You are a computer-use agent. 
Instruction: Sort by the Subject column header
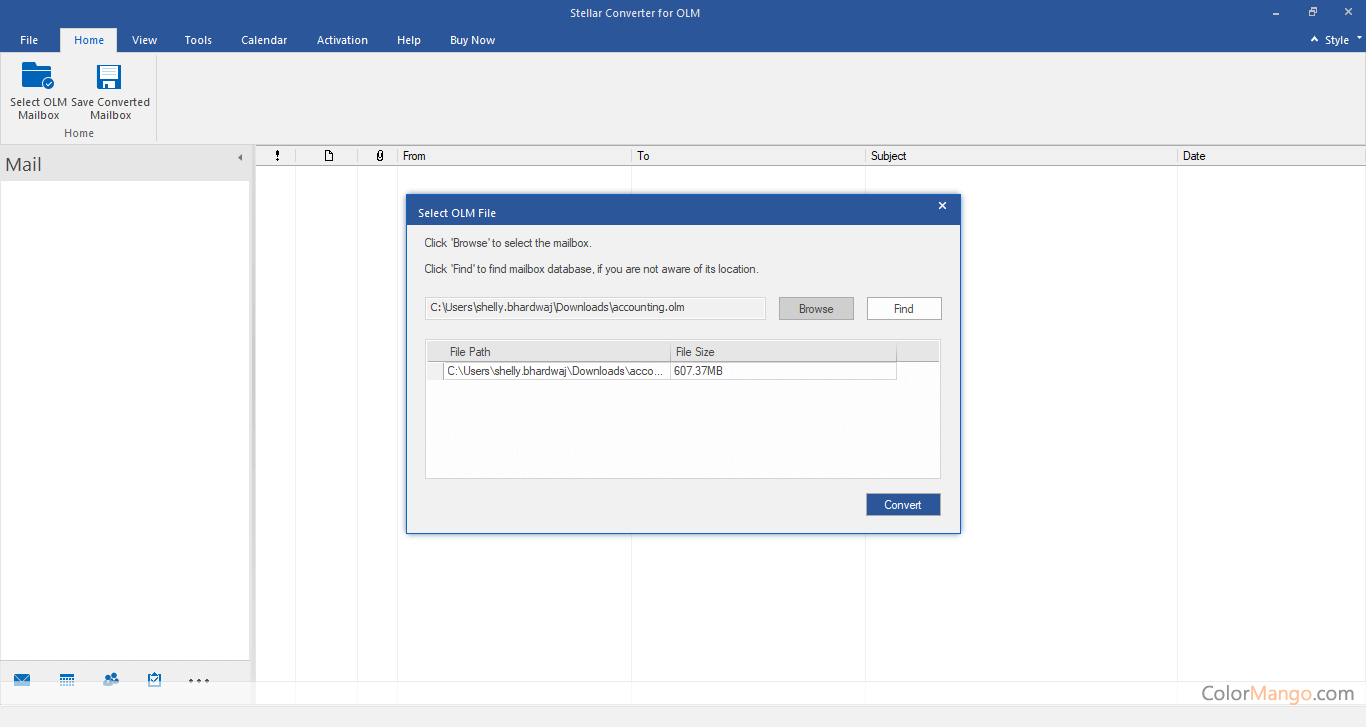tap(1021, 156)
